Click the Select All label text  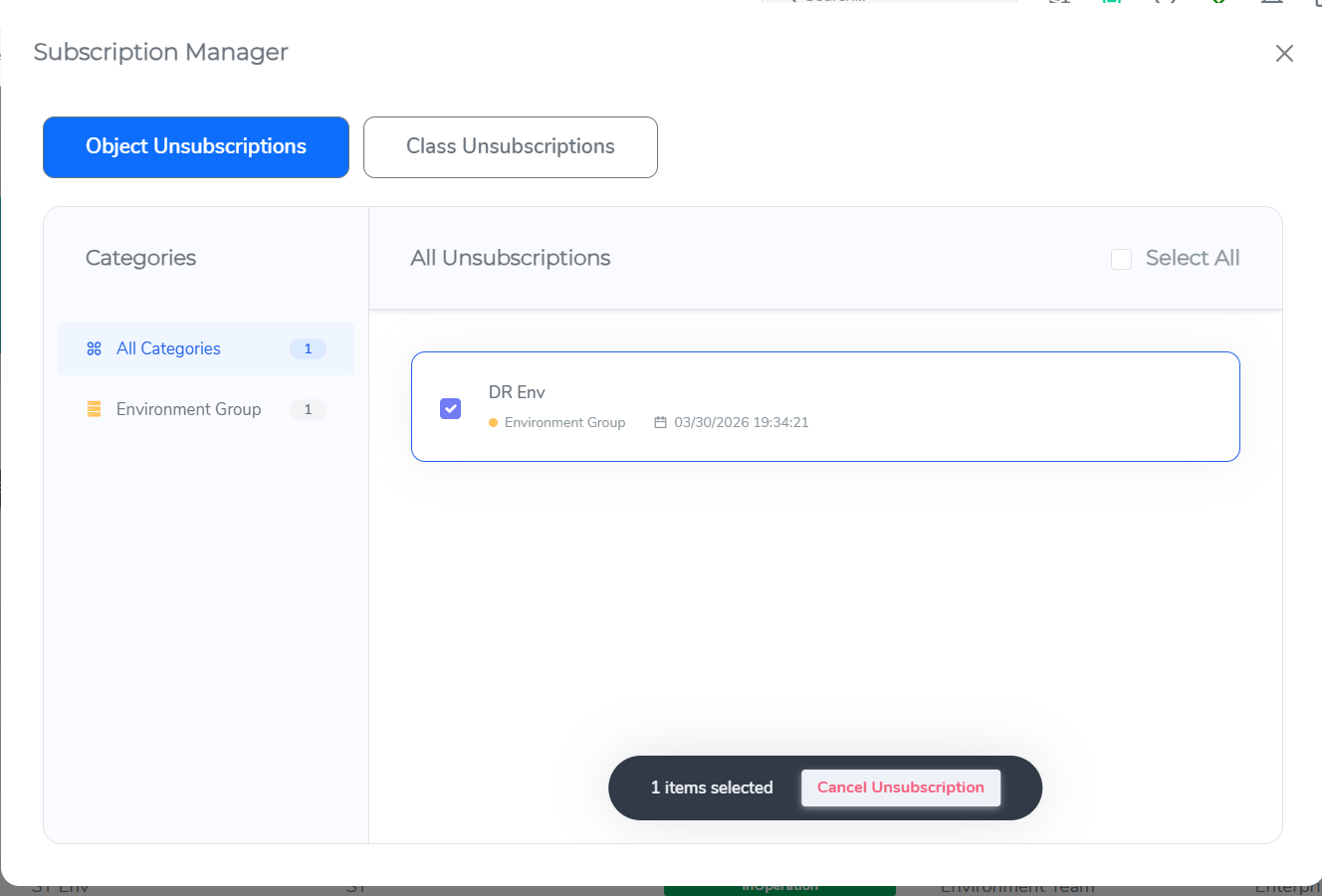pyautogui.click(x=1192, y=258)
